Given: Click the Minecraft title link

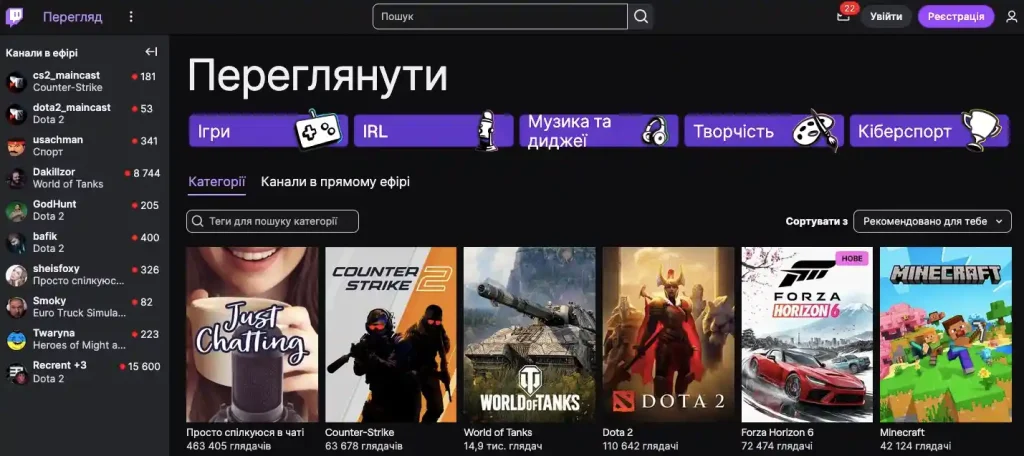Looking at the screenshot, I should (x=903, y=432).
